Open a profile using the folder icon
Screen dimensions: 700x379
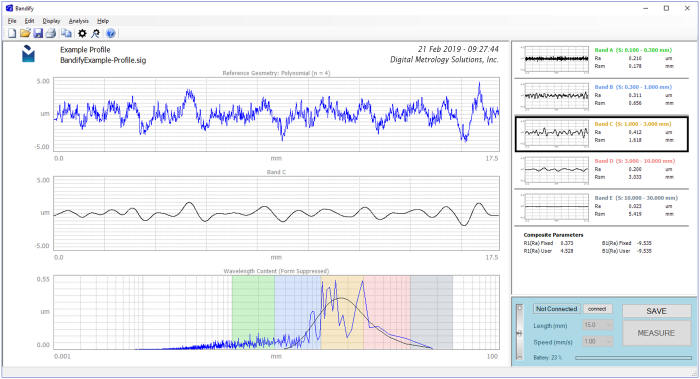pos(25,33)
